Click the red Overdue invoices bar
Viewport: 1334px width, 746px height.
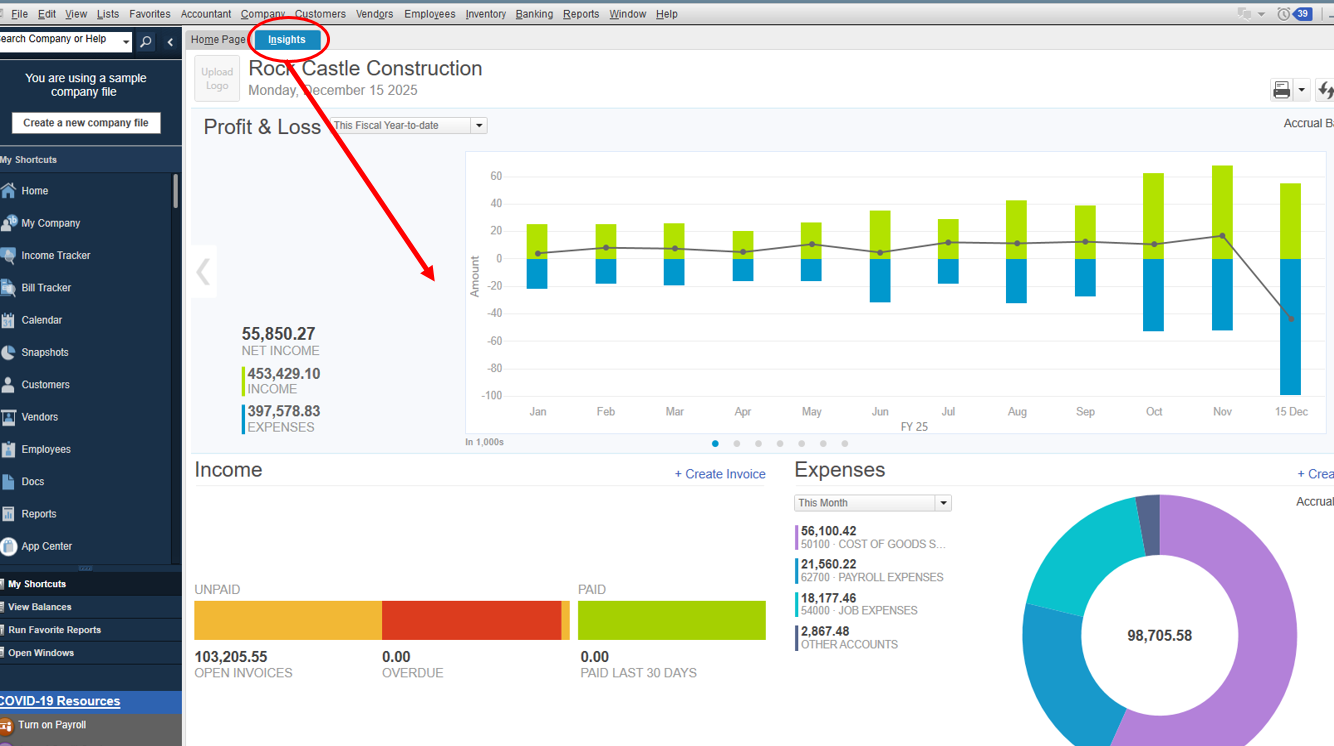[471, 620]
